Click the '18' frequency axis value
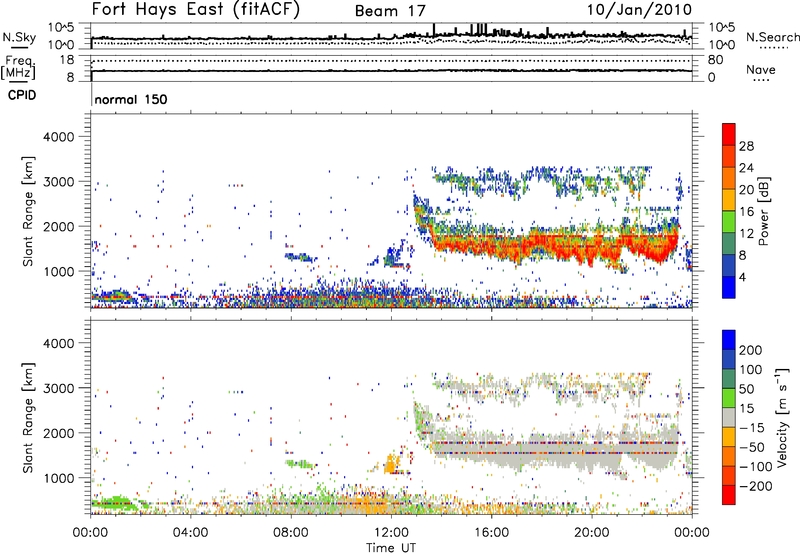 tap(67, 60)
